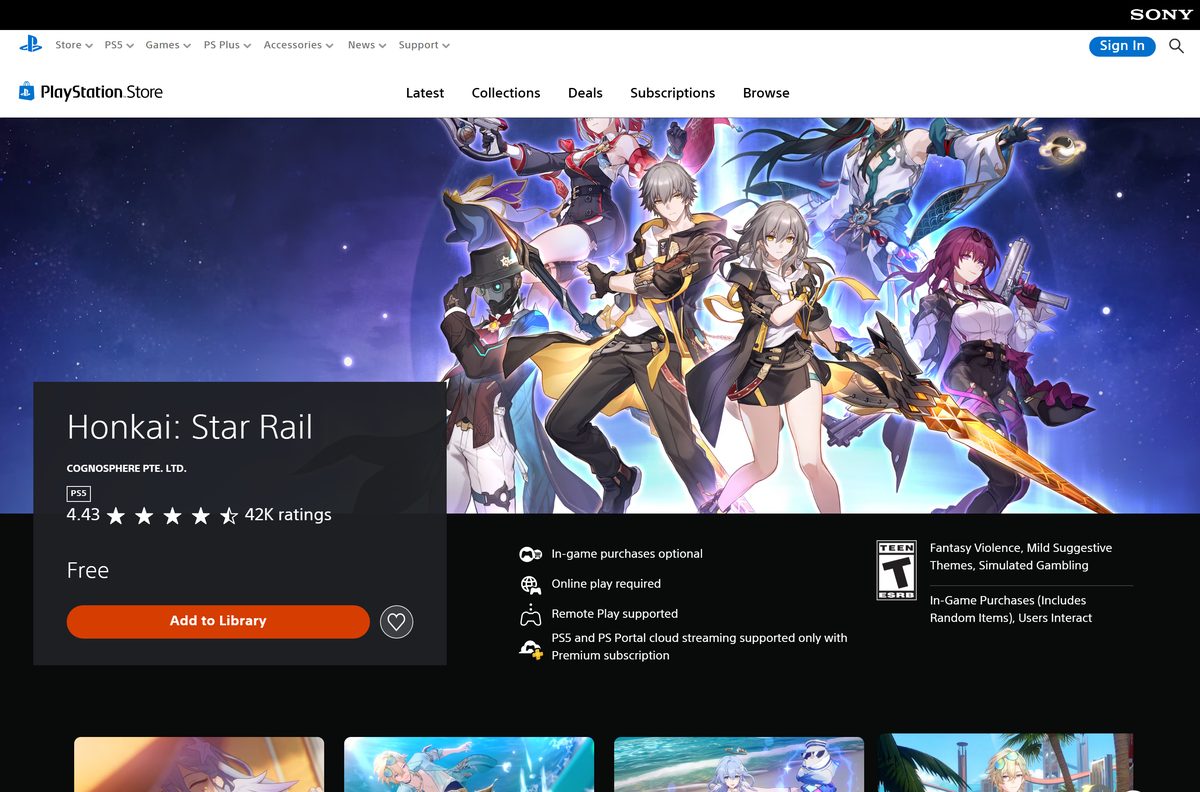Viewport: 1200px width, 792px height.
Task: Click the 4.43 rating score
Action: (x=83, y=515)
